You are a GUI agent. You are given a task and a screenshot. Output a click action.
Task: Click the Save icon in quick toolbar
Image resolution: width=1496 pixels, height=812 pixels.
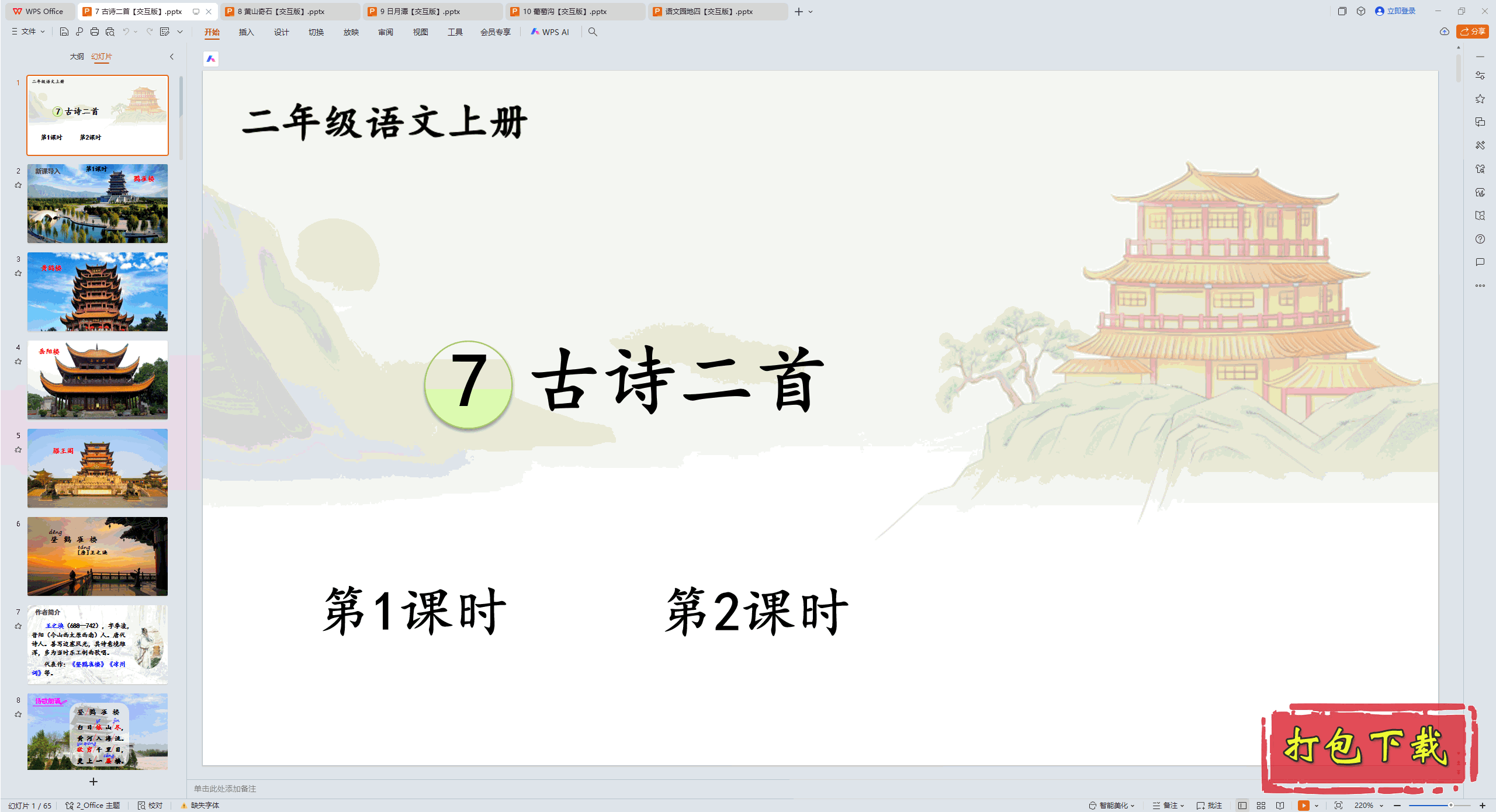coord(64,32)
